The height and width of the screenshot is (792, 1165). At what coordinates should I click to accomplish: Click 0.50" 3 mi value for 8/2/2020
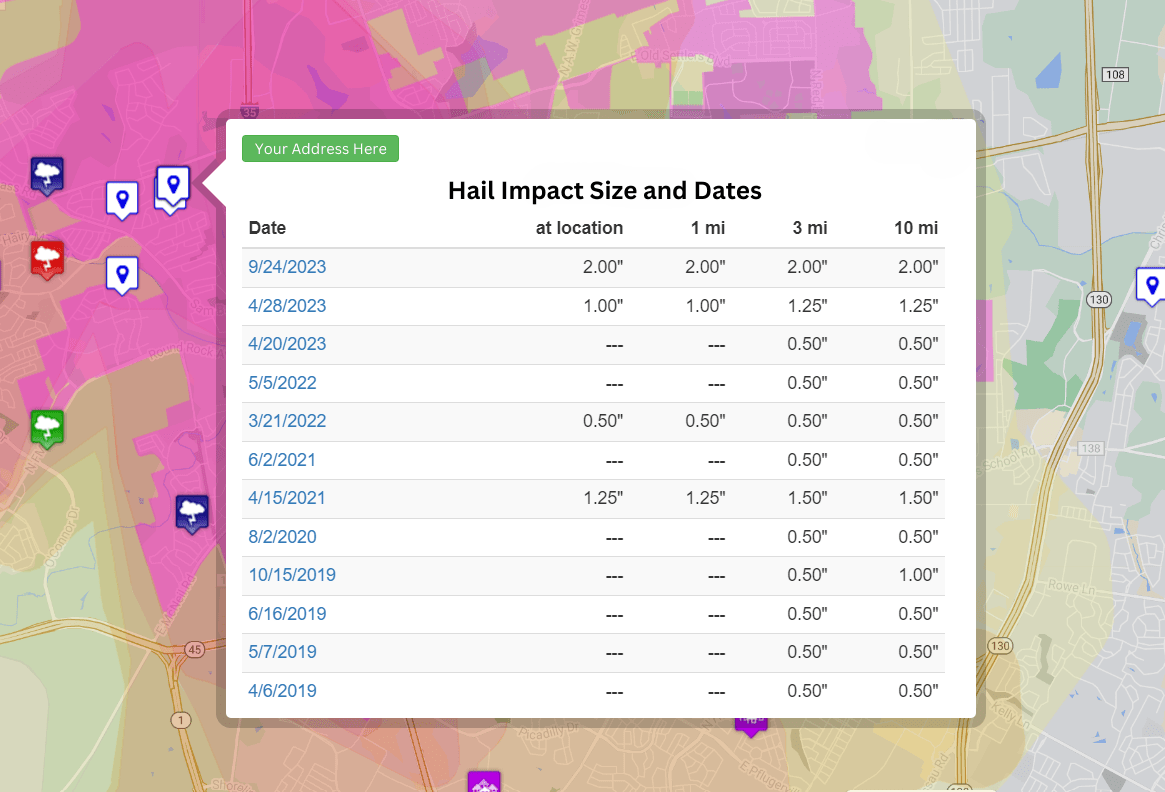(x=808, y=536)
